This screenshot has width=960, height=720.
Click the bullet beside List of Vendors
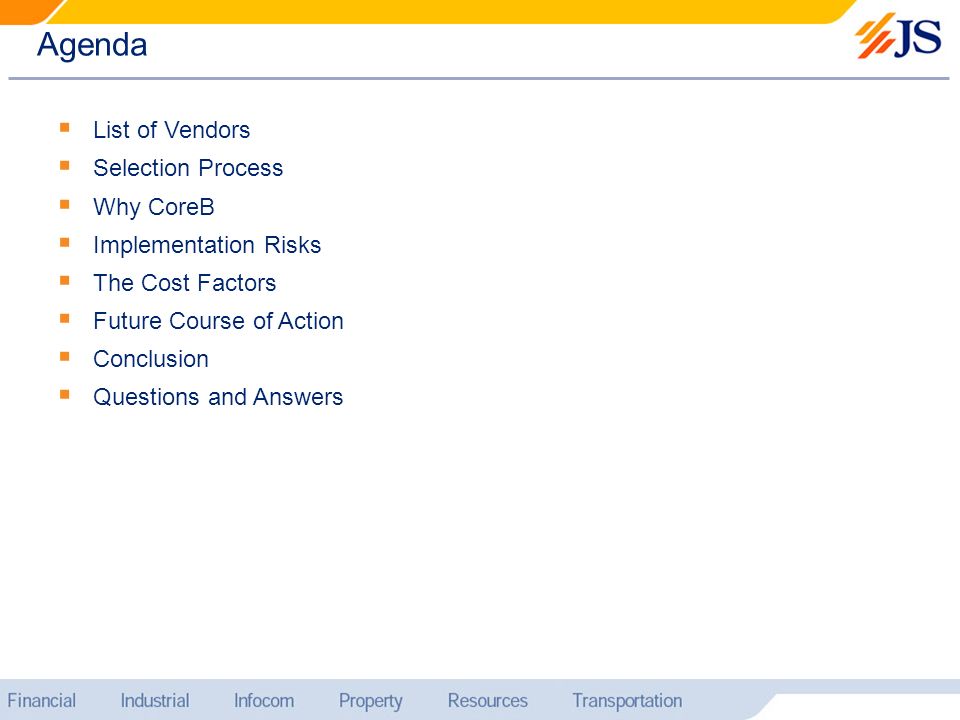tap(65, 128)
